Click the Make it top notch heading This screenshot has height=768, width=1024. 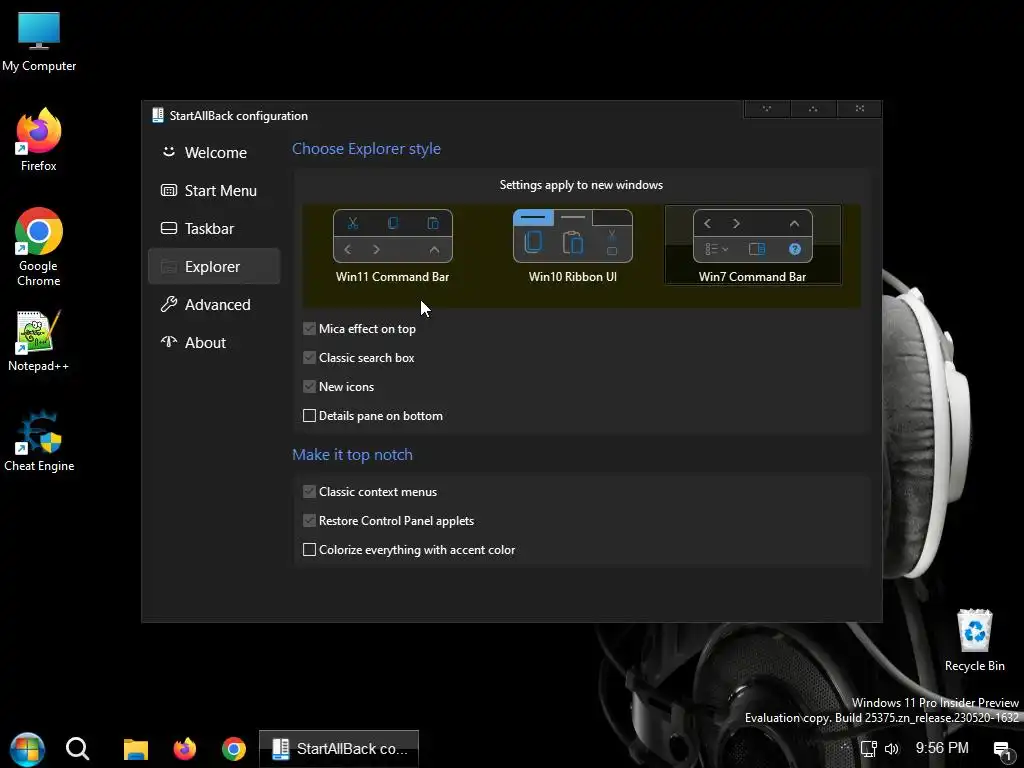point(353,455)
